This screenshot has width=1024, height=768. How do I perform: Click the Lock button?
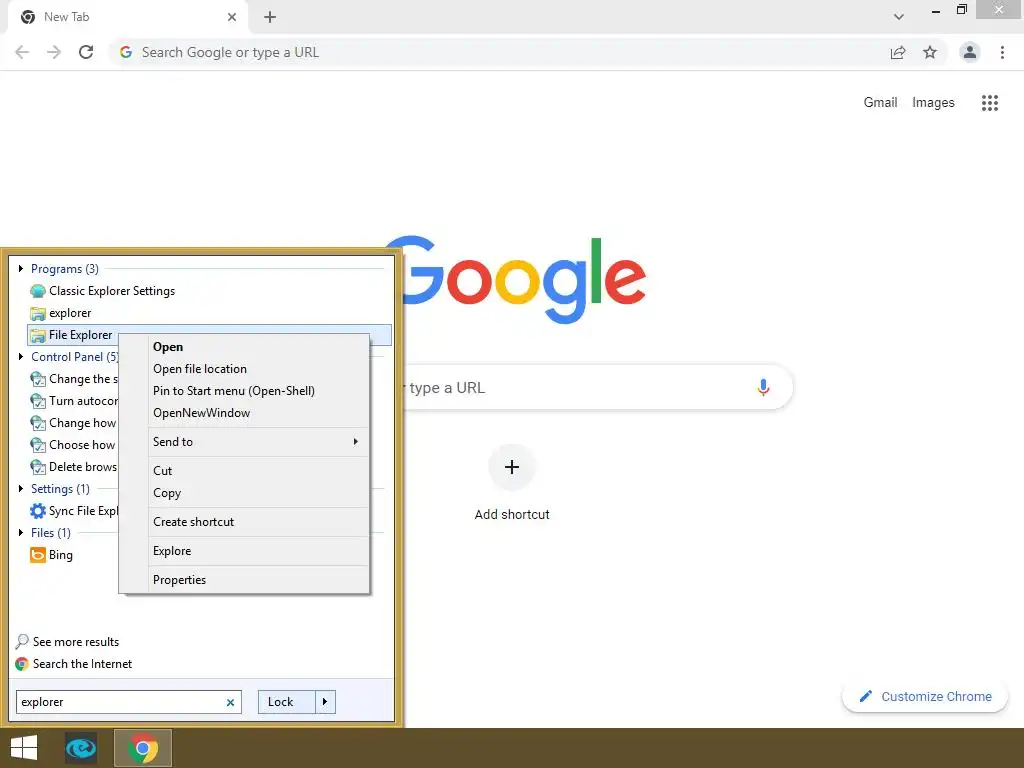[287, 702]
